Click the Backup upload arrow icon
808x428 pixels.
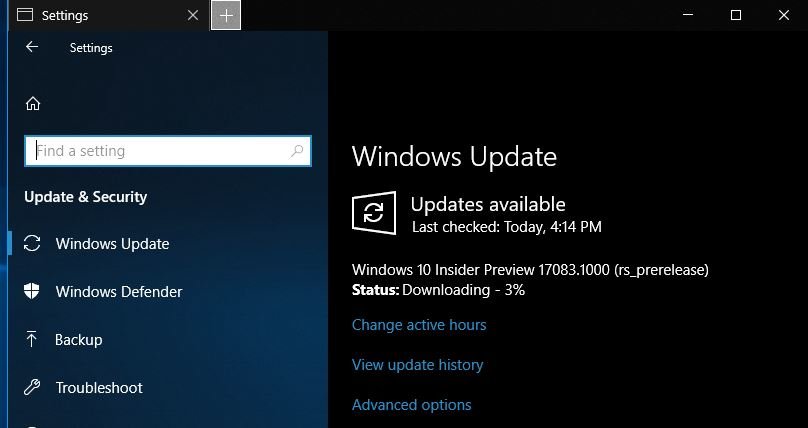[x=31, y=339]
